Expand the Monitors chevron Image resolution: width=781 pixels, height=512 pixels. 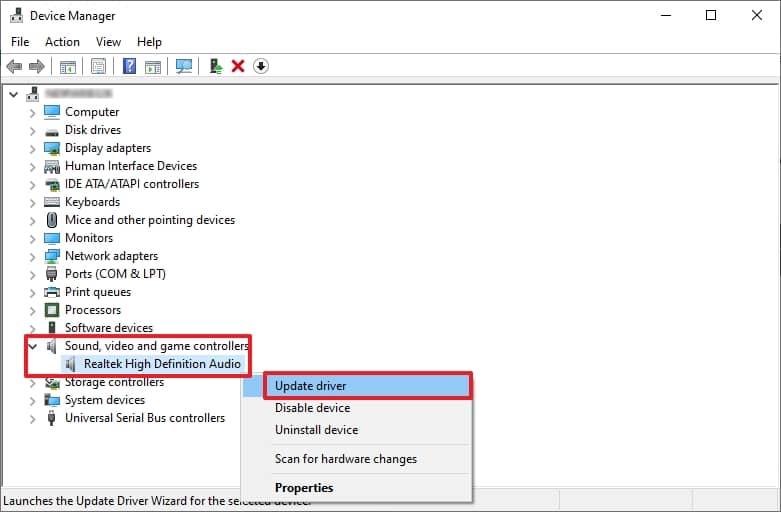pyautogui.click(x=32, y=239)
